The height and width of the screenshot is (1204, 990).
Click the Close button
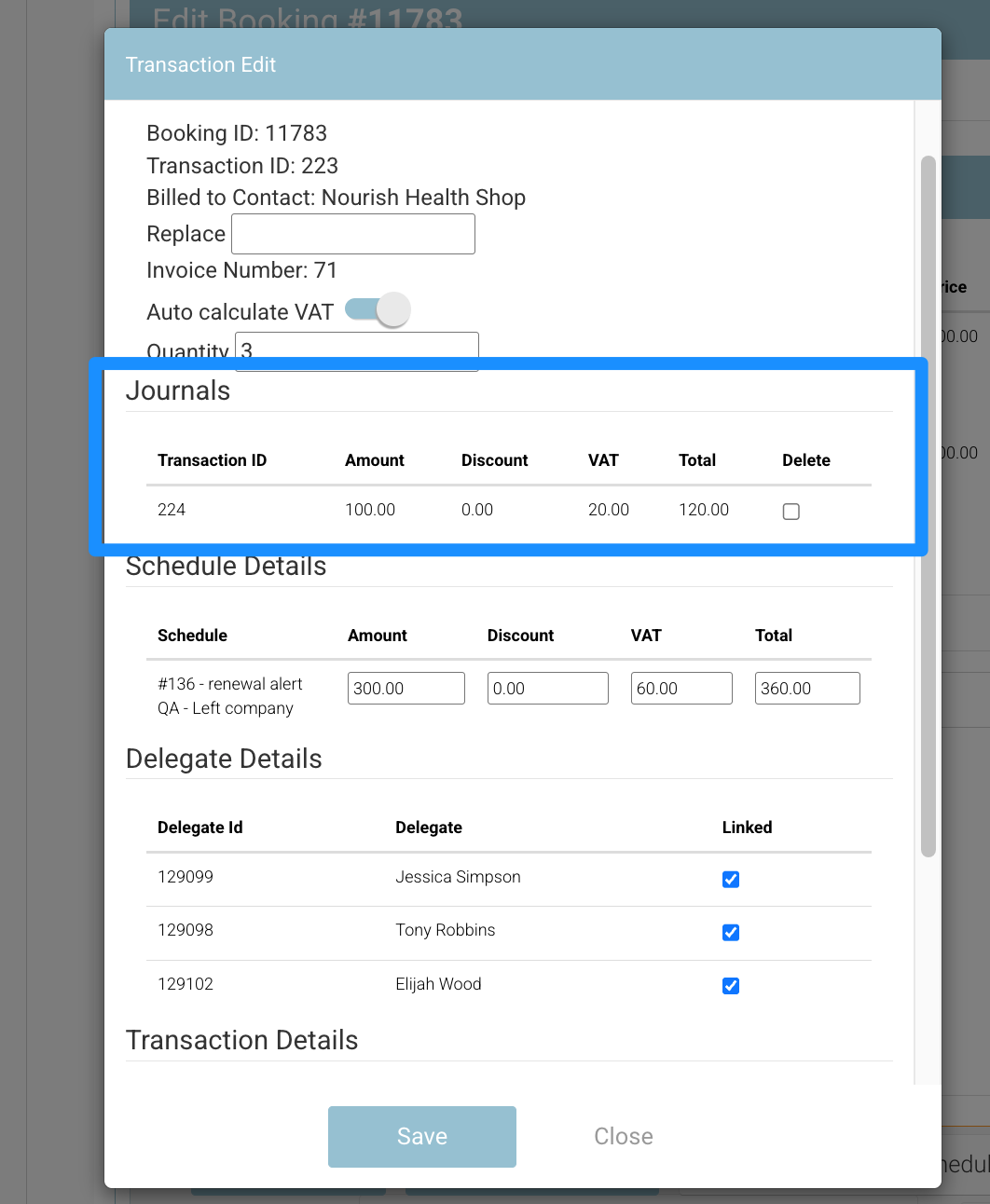click(624, 1136)
